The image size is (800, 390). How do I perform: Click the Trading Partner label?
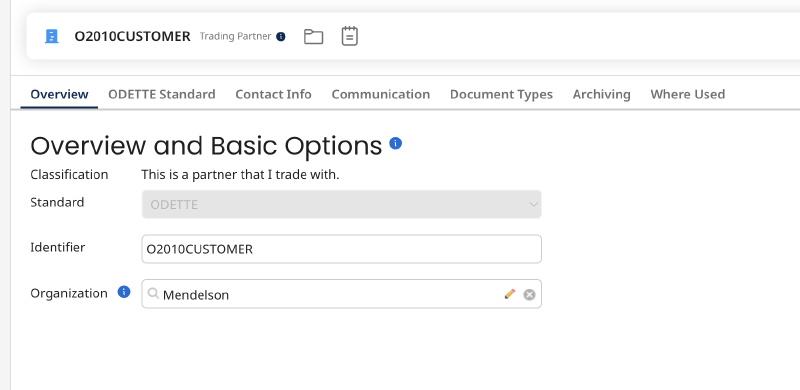[x=235, y=37]
